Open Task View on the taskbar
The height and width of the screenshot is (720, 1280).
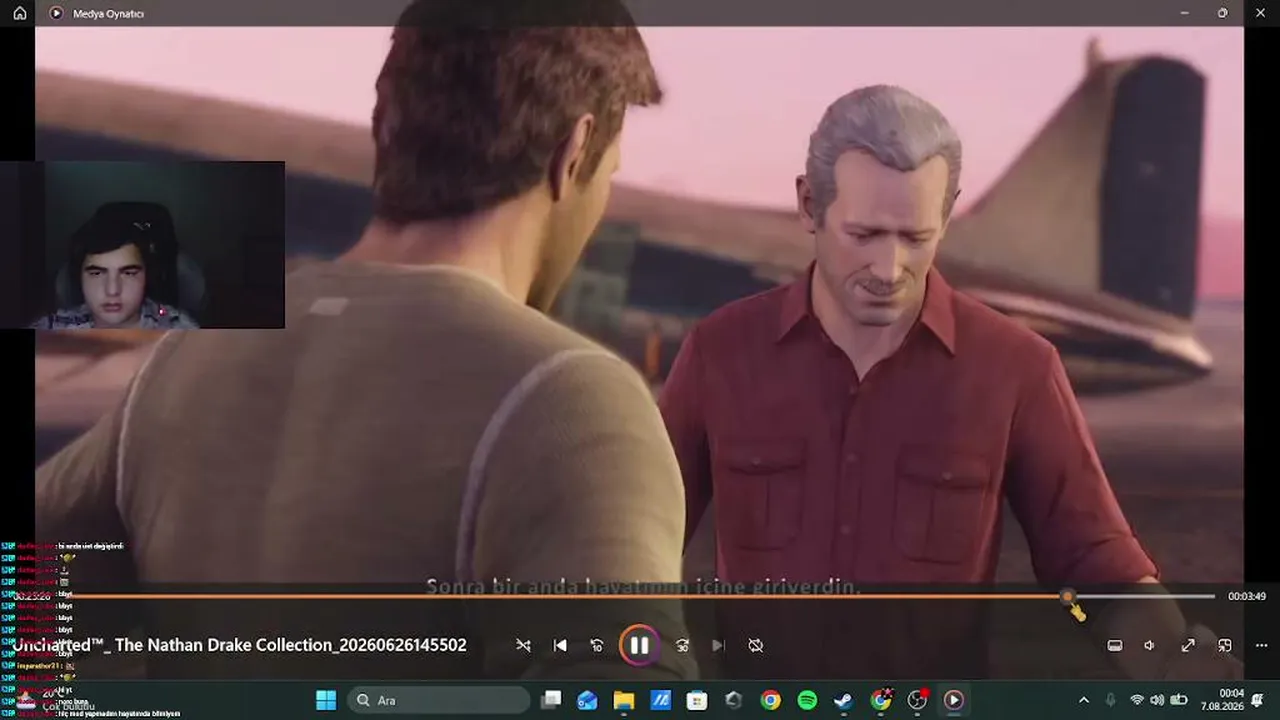pos(551,700)
